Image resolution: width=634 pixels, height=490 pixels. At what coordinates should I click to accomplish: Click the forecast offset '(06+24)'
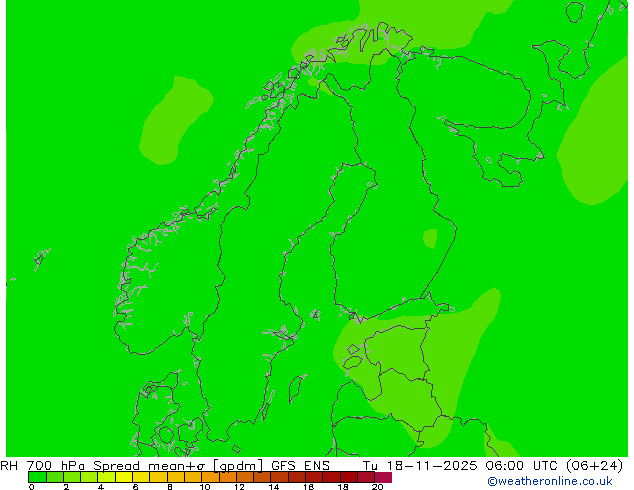pyautogui.click(x=595, y=466)
